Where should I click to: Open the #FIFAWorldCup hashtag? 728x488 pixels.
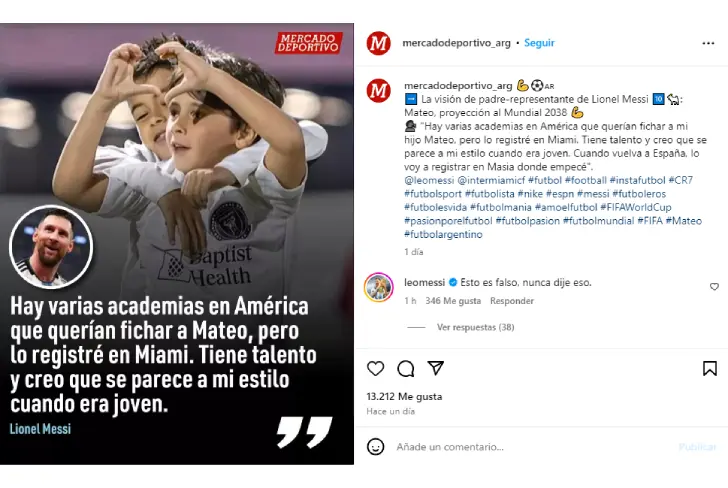(636, 207)
